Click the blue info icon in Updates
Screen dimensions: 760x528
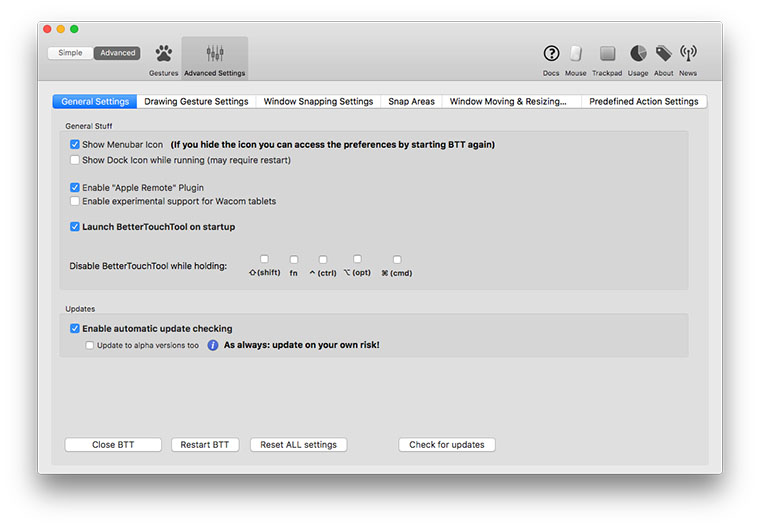pos(212,345)
